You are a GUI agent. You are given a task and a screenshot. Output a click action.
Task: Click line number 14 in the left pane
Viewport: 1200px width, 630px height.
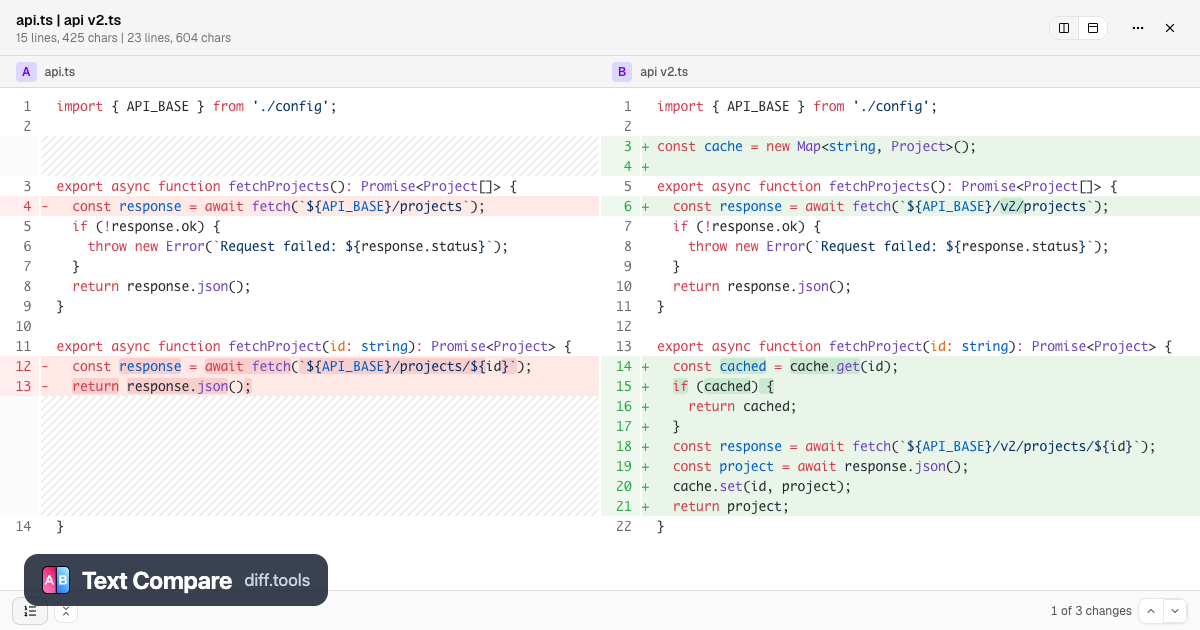coord(23,526)
